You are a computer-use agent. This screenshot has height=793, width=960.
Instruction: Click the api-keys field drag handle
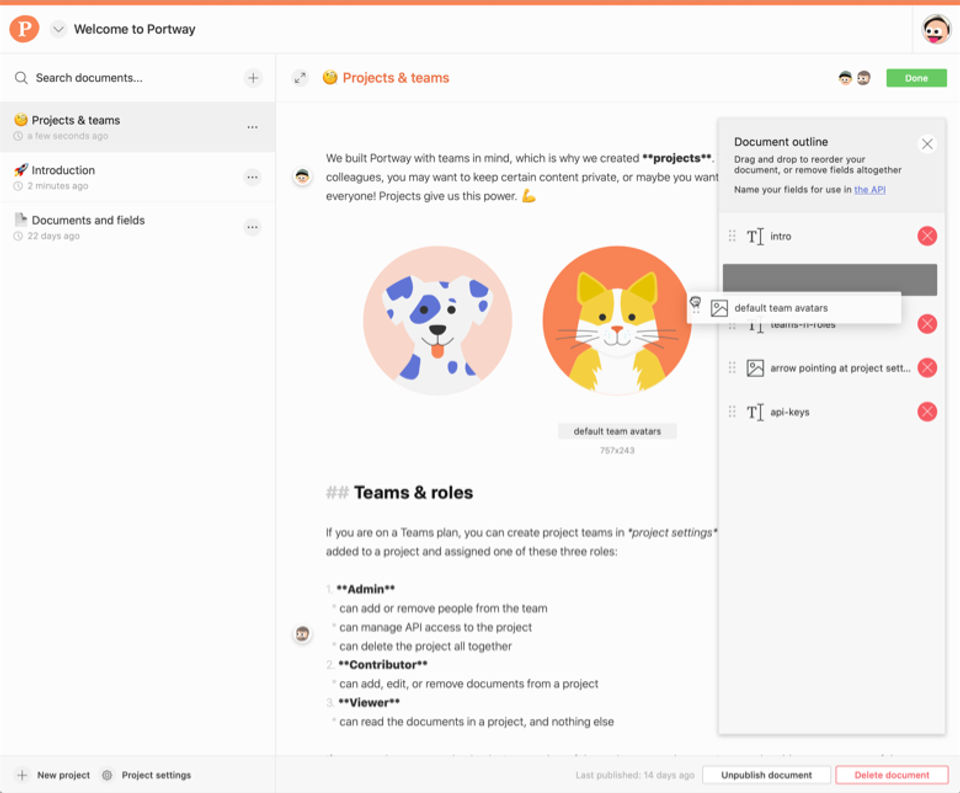(732, 412)
